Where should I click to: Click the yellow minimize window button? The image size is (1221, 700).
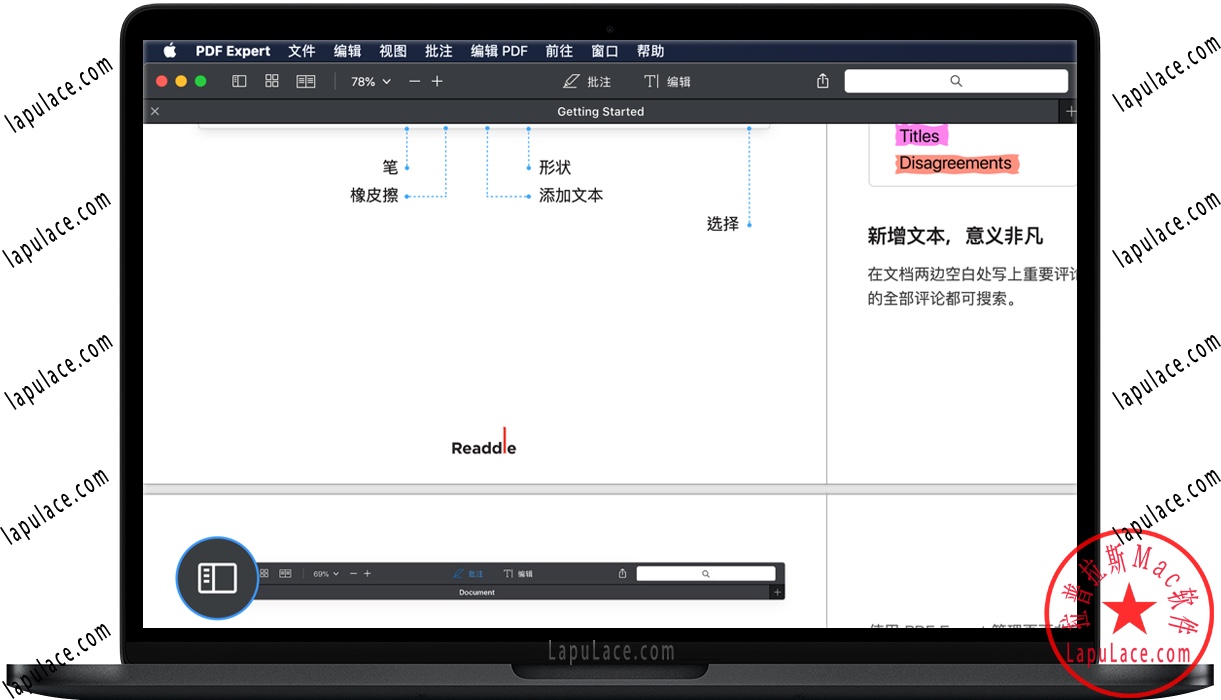point(181,81)
